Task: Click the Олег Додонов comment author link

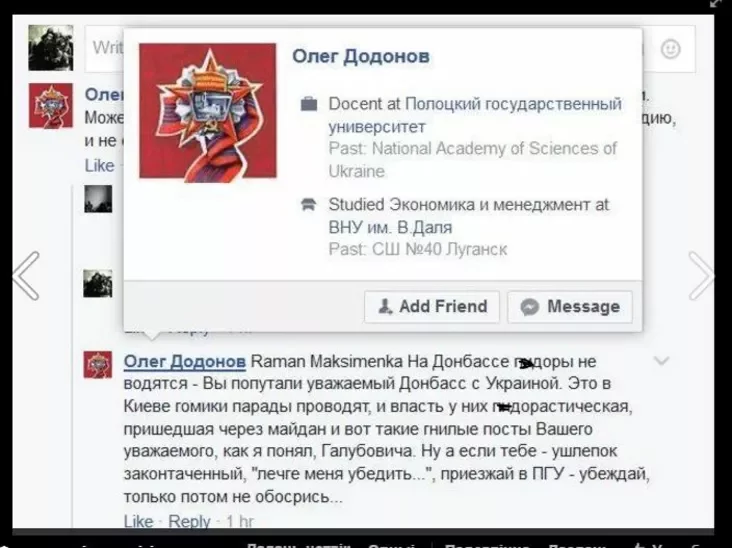Action: click(185, 362)
